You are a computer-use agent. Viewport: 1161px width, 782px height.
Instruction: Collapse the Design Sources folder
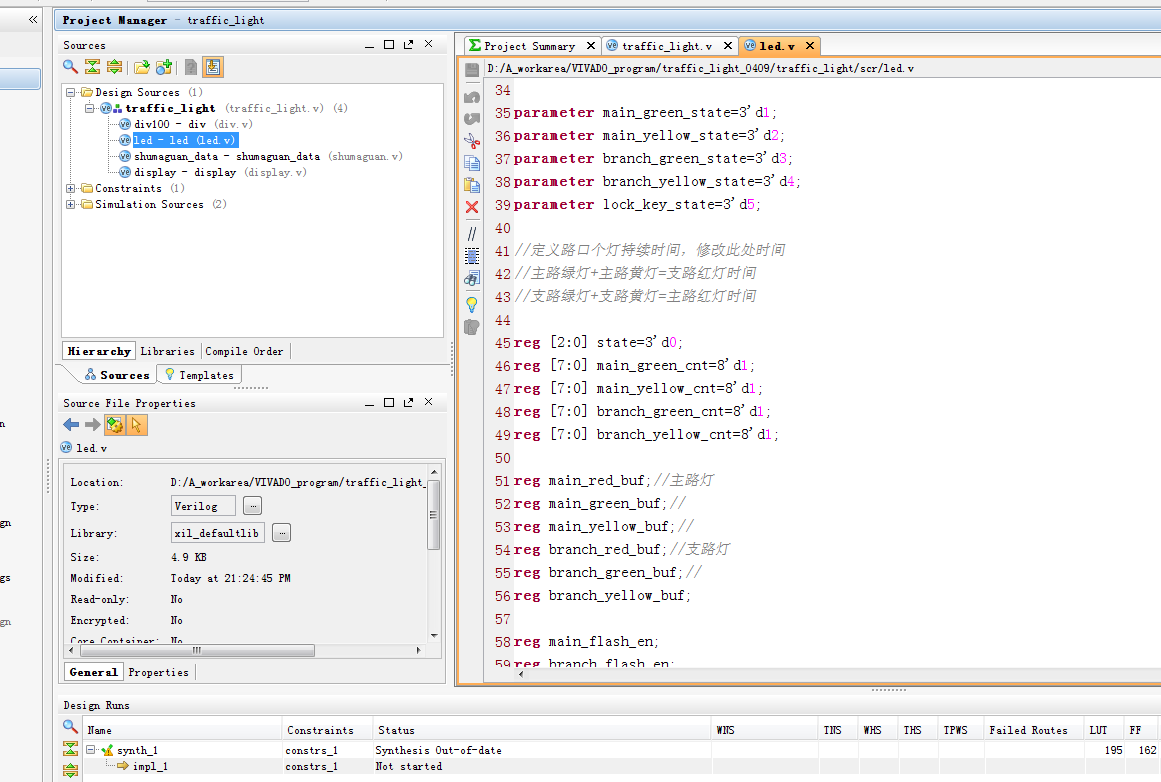point(71,93)
